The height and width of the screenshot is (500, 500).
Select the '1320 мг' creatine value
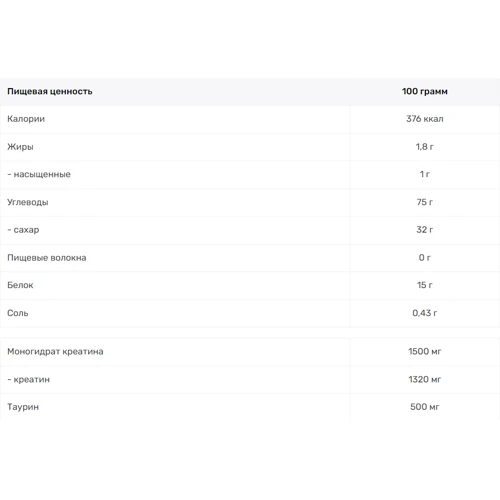[425, 379]
